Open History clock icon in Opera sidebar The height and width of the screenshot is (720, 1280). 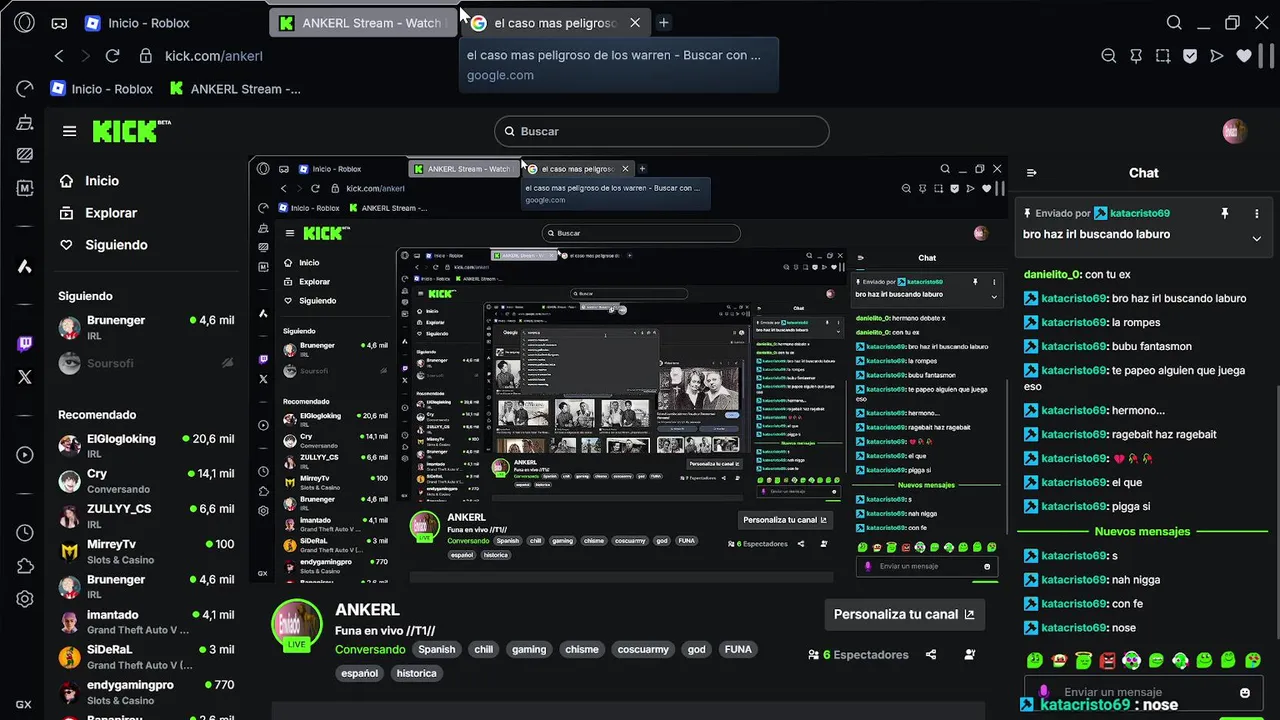point(25,534)
